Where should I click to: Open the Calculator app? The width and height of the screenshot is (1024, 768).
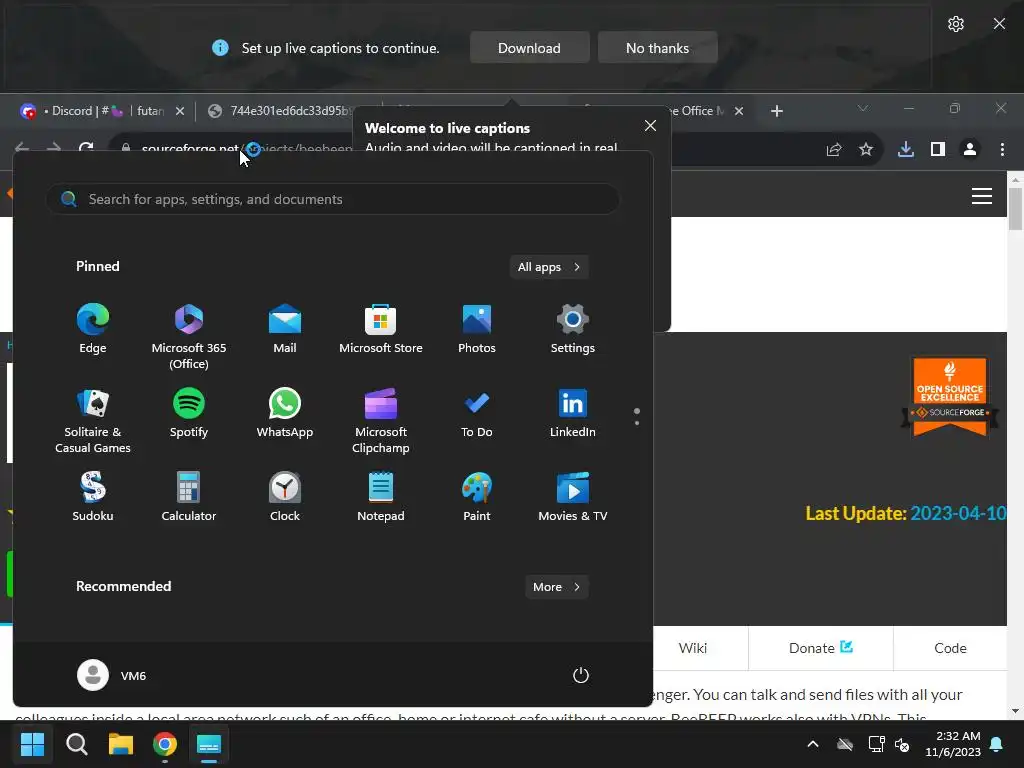[189, 496]
